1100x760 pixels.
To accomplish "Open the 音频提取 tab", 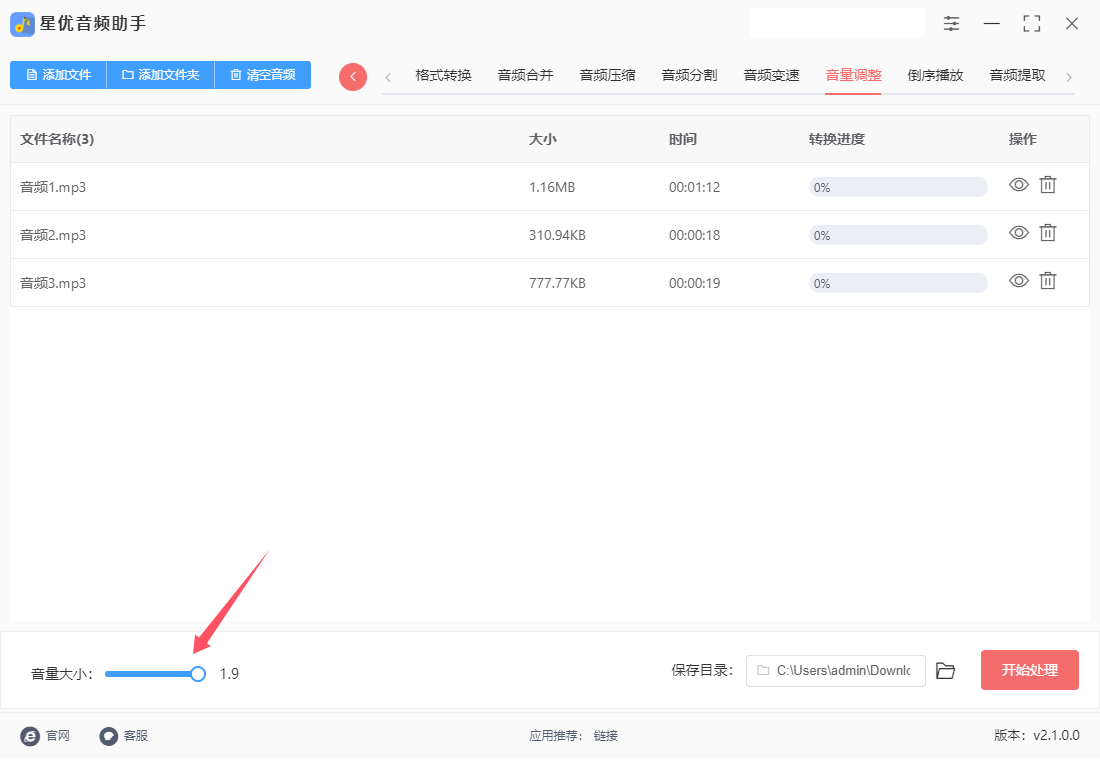I will tap(1017, 75).
